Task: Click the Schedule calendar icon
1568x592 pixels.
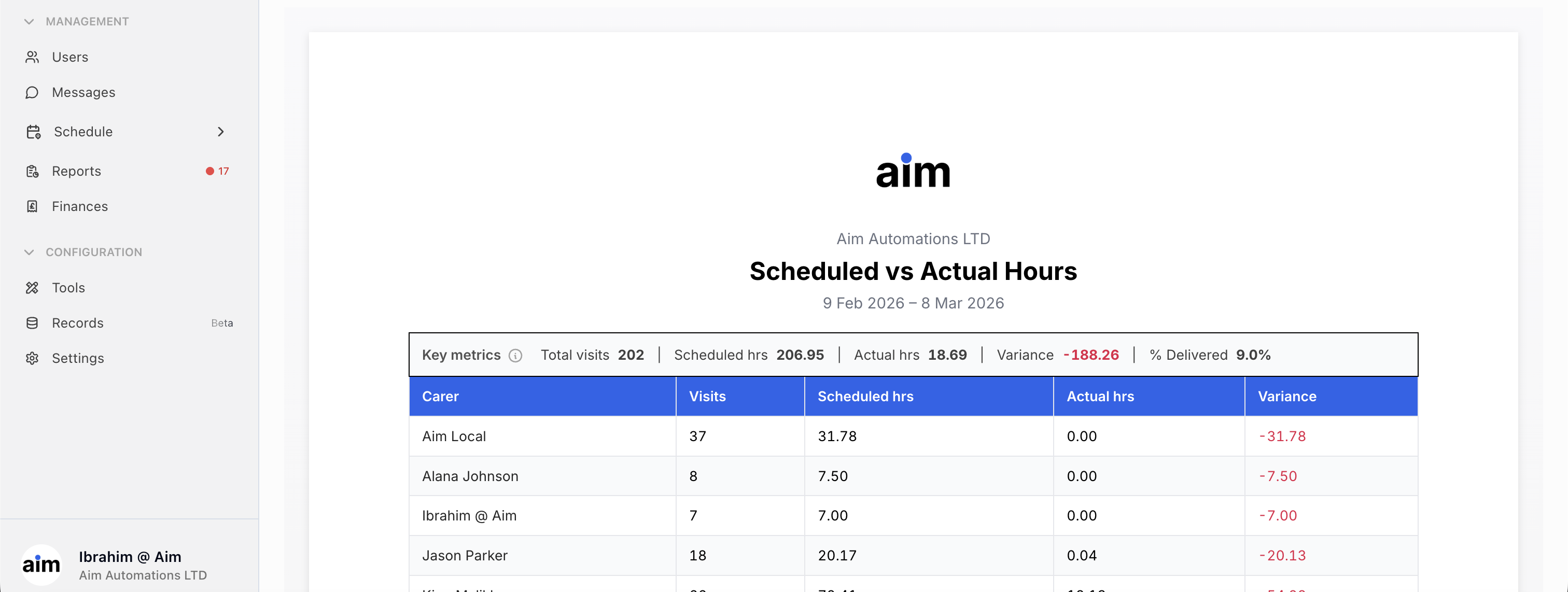Action: (x=34, y=132)
